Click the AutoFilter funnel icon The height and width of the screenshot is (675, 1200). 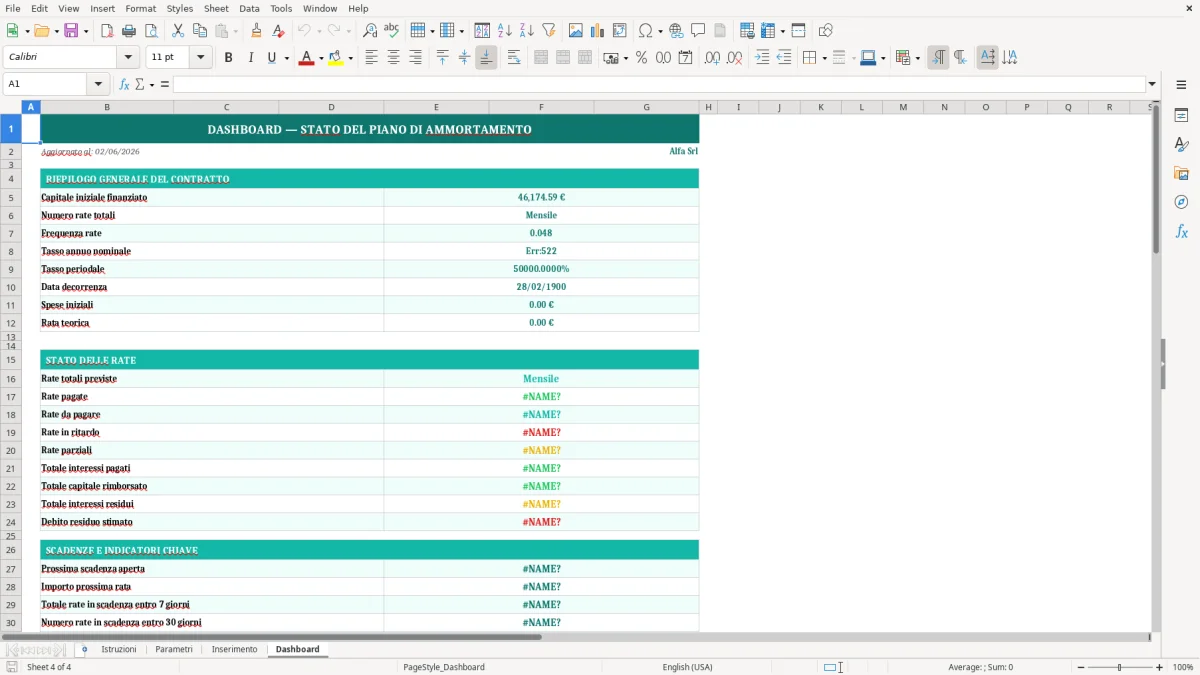[x=548, y=31]
